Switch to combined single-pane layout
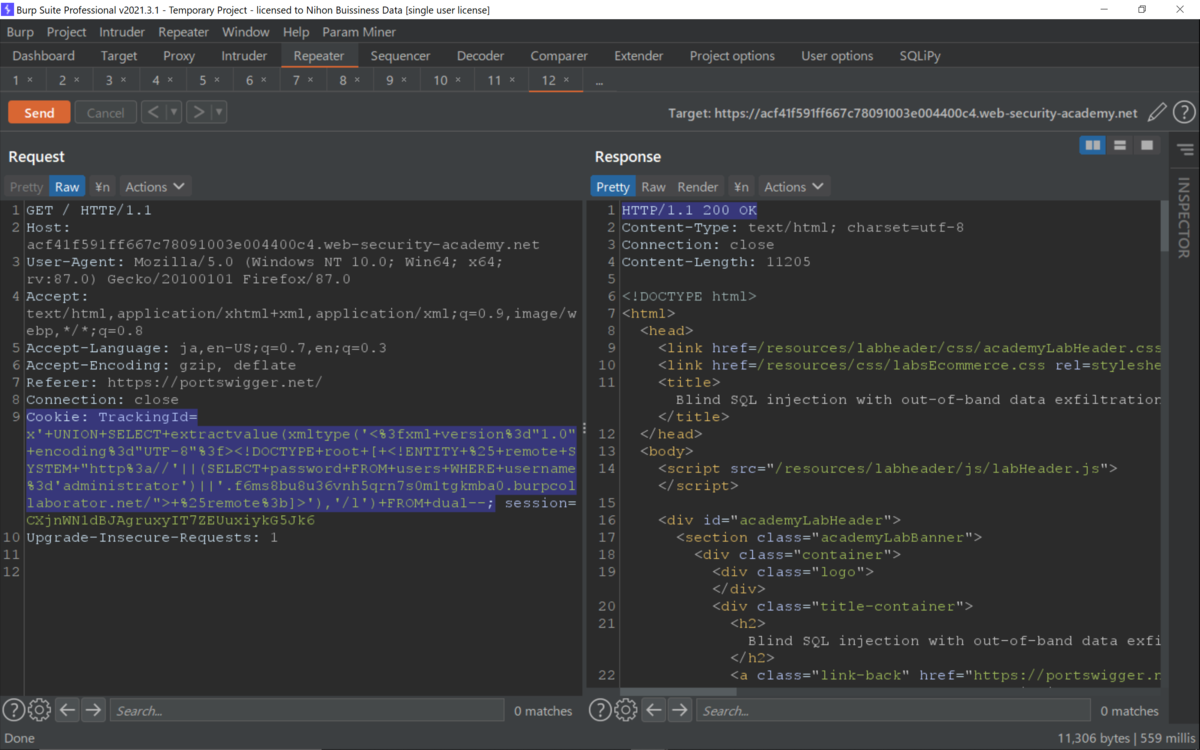The width and height of the screenshot is (1200, 750). tap(1147, 146)
